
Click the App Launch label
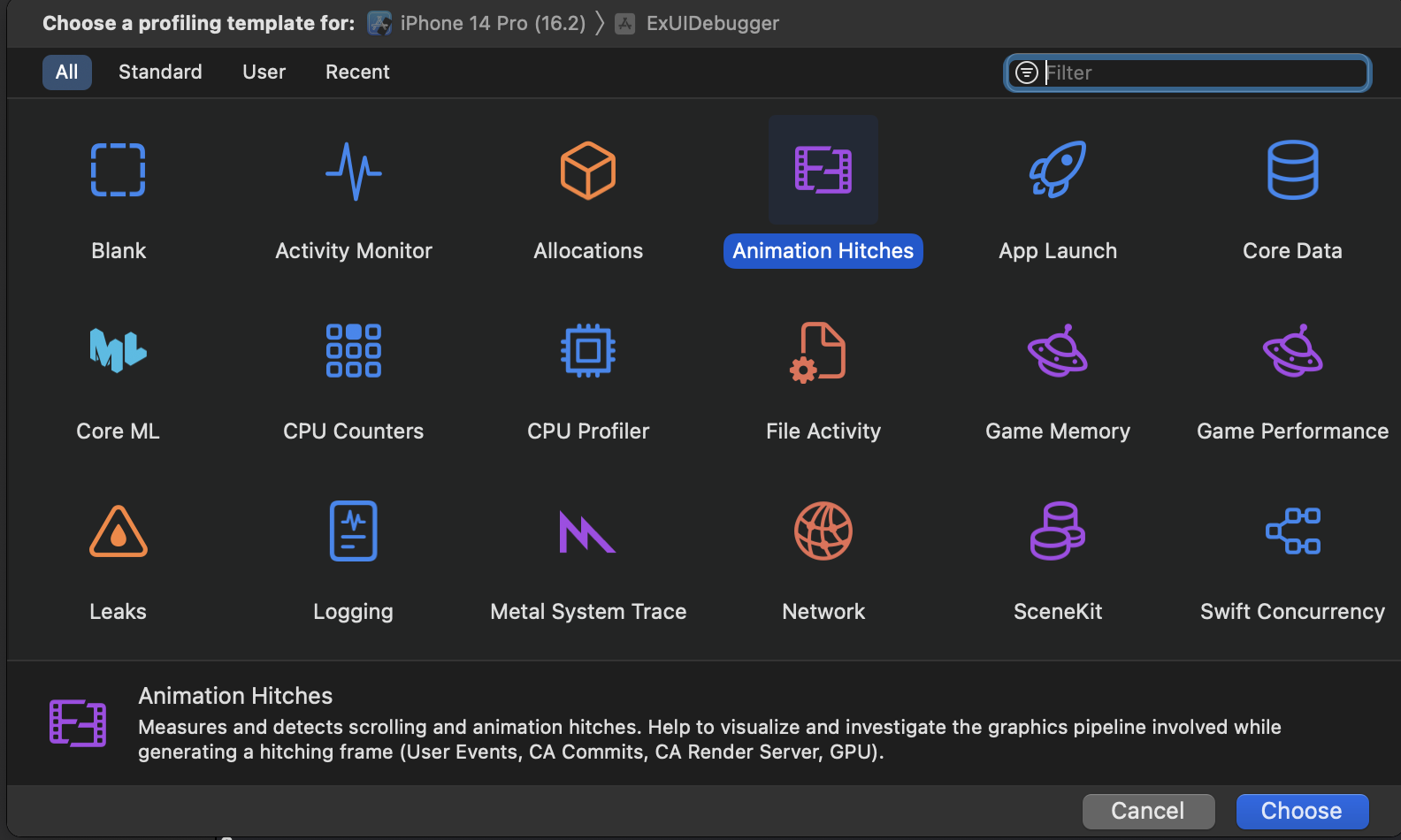pos(1058,251)
